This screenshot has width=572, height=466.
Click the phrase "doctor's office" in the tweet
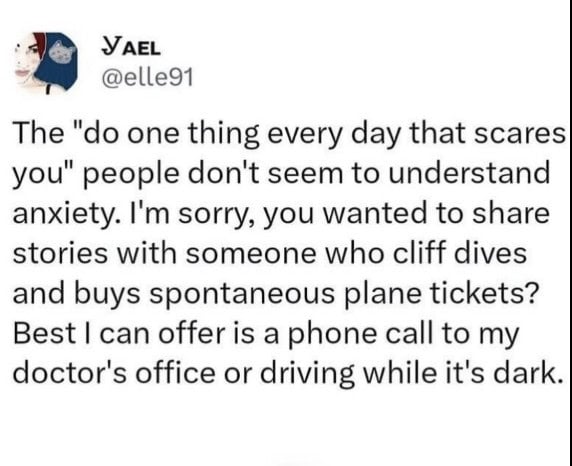tap(114, 372)
